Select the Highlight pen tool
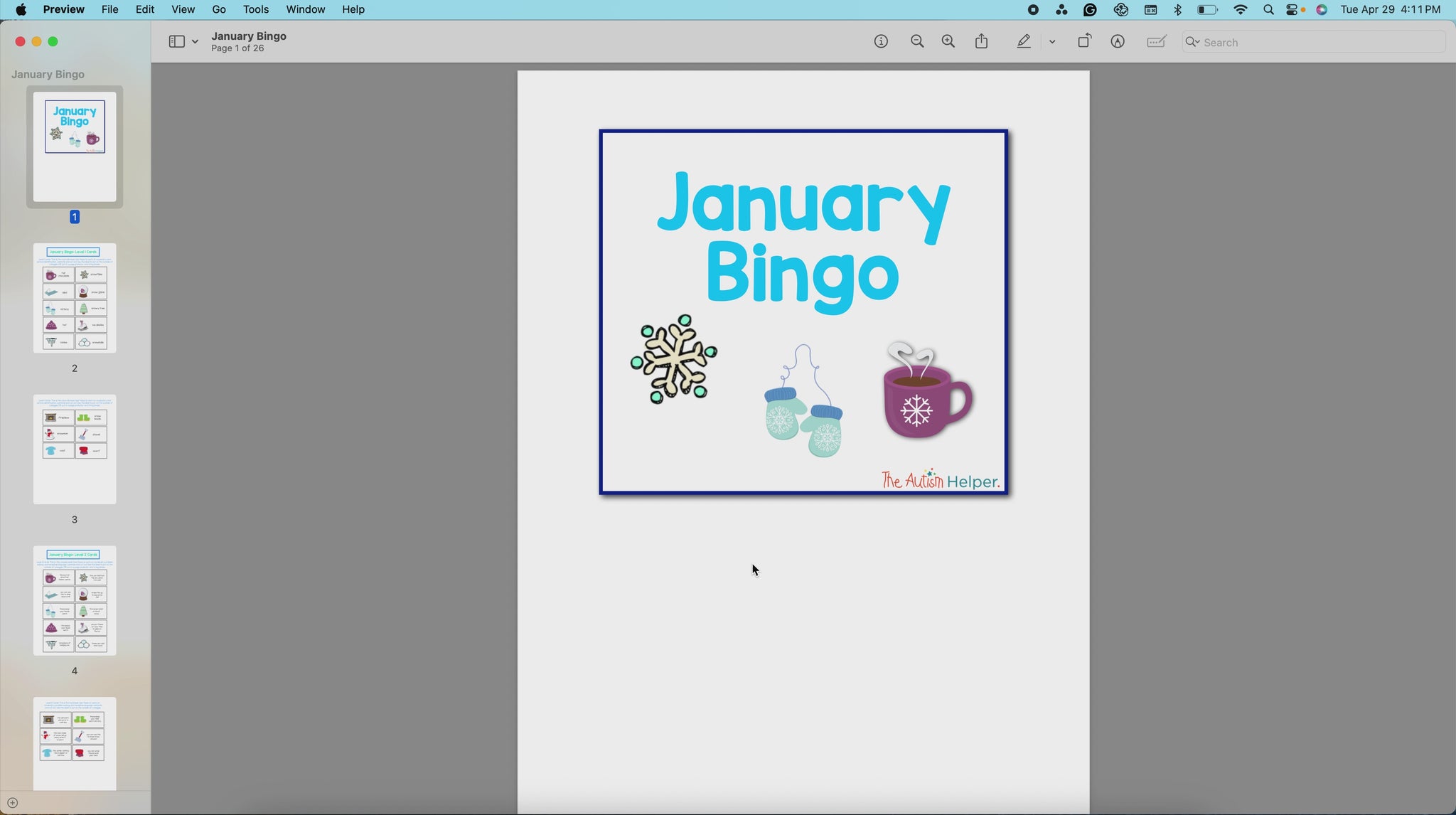1456x815 pixels. coord(1024,42)
